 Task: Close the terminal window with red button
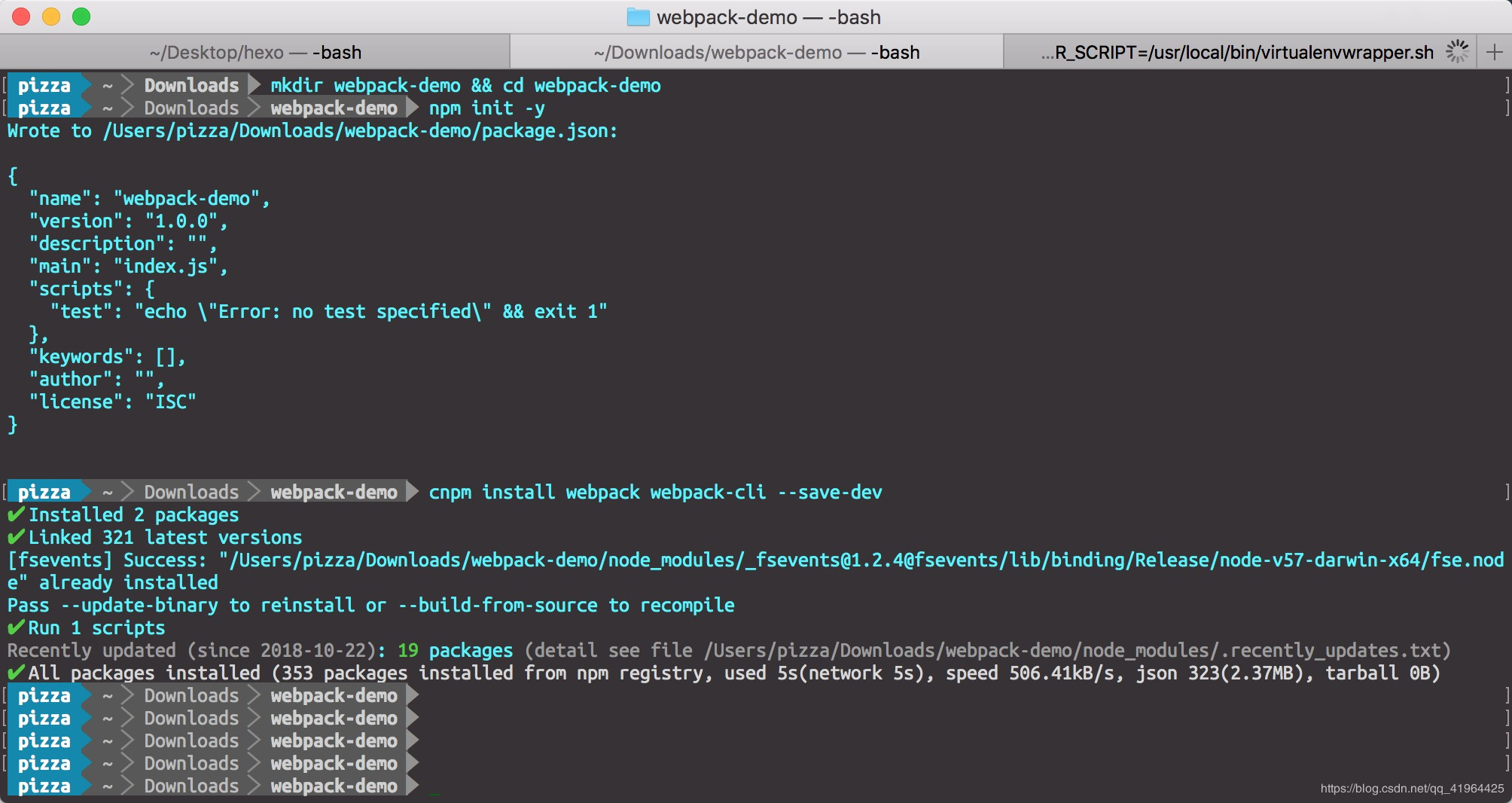(22, 17)
